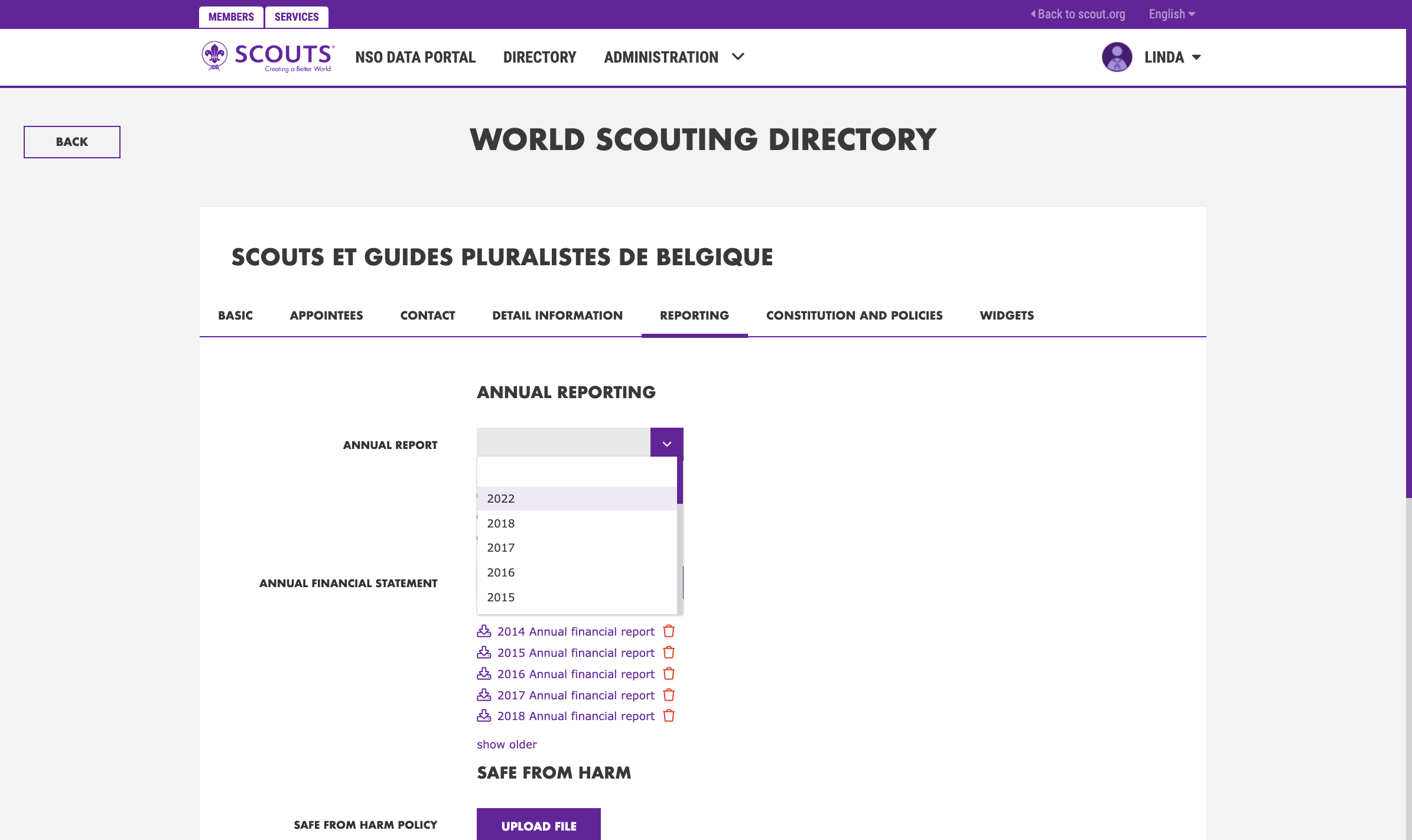
Task: Open the English language selector
Action: (1172, 14)
